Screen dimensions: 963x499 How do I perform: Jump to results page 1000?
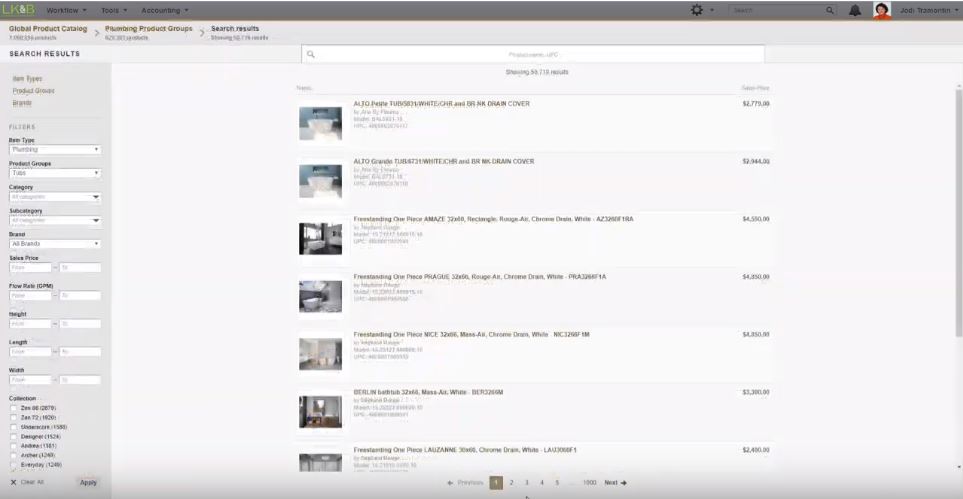(x=589, y=482)
